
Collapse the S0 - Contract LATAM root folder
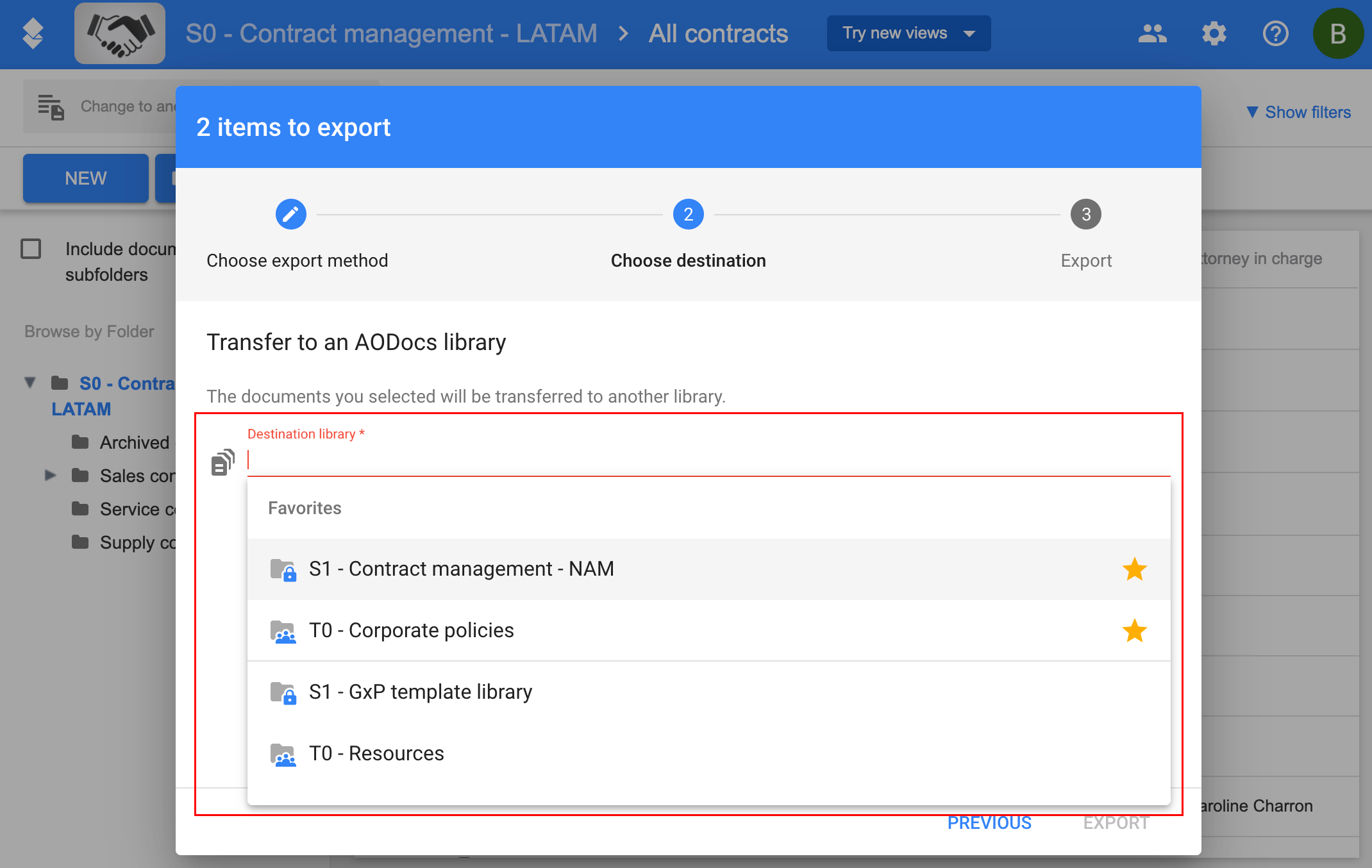tap(29, 383)
